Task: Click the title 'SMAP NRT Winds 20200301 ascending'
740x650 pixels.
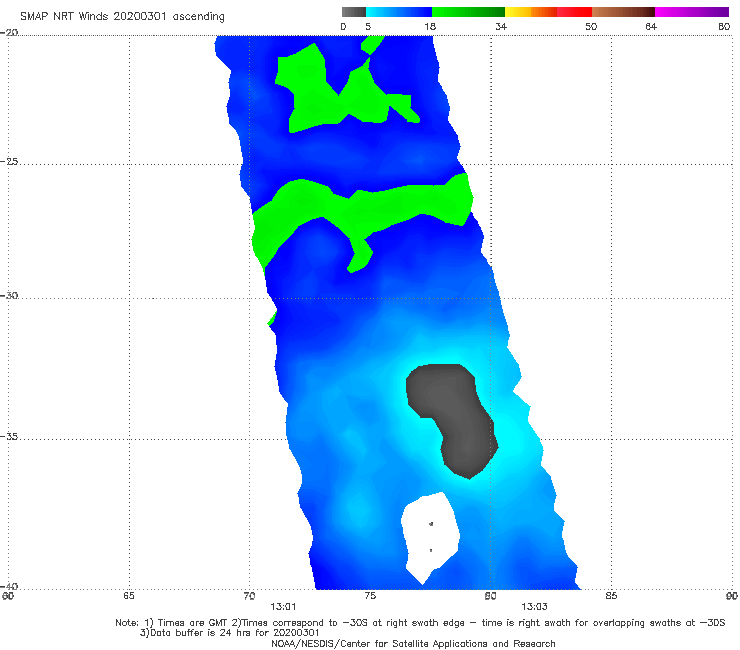Action: (122, 17)
